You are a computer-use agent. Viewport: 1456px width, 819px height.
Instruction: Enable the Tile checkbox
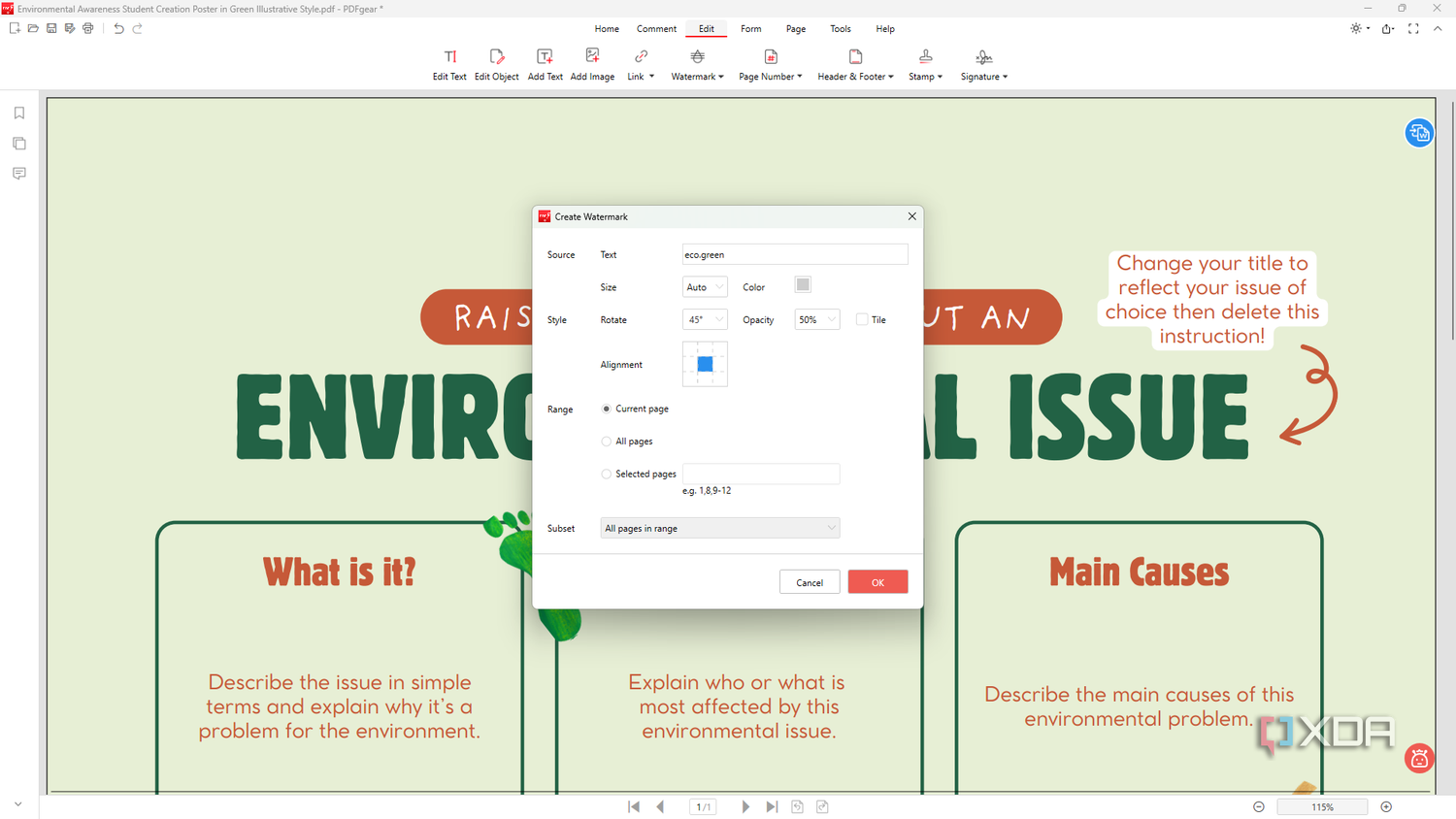pos(862,319)
